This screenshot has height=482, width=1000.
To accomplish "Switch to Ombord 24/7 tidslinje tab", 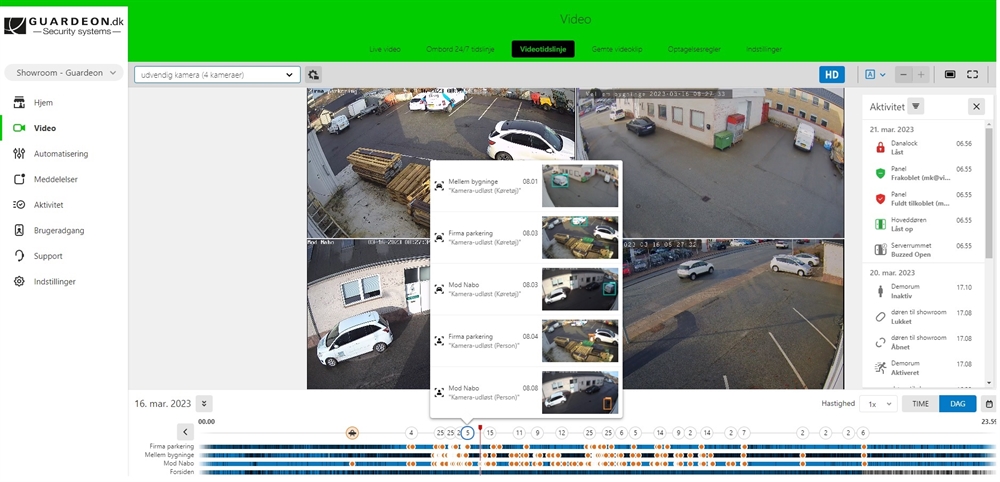I will (x=461, y=49).
